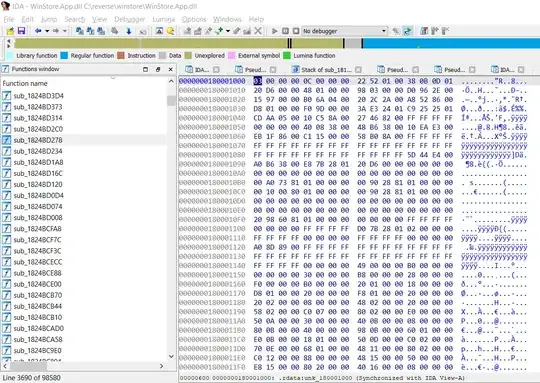Jump back with the blue left arrow
Viewport: 540px width, 383px height.
tap(38, 31)
